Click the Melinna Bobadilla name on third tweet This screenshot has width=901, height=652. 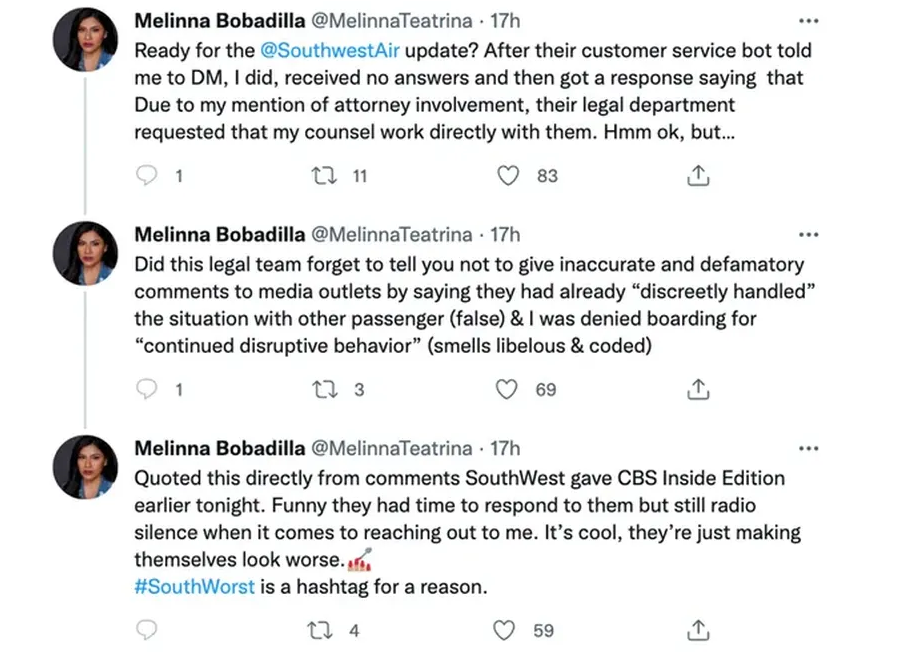[x=219, y=449]
